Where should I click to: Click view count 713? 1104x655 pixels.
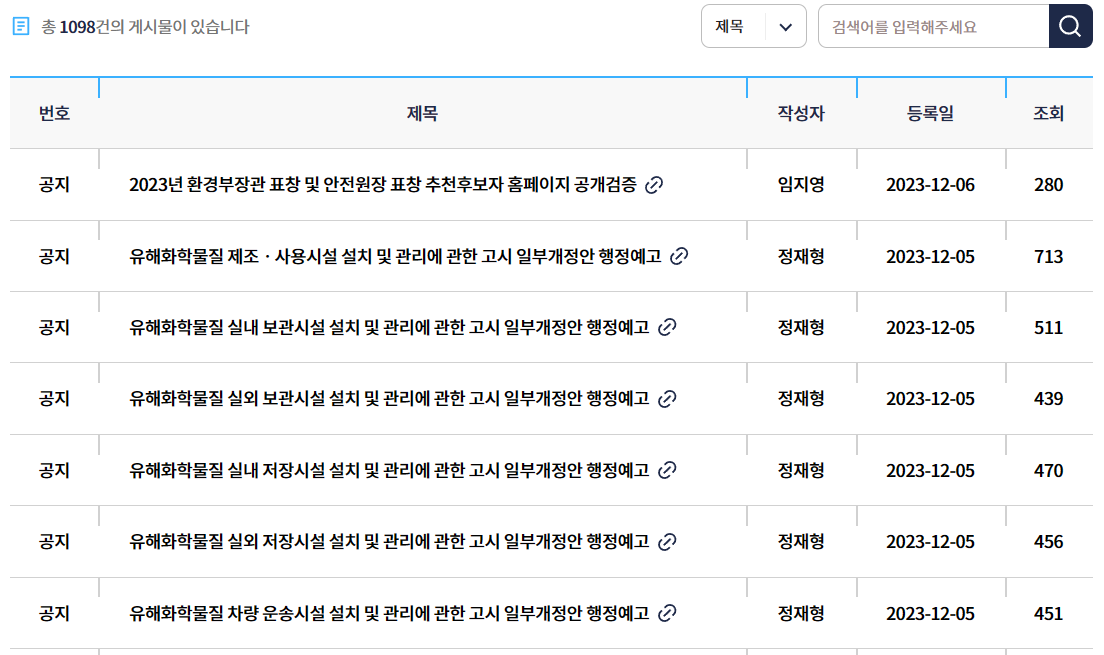pos(1048,256)
